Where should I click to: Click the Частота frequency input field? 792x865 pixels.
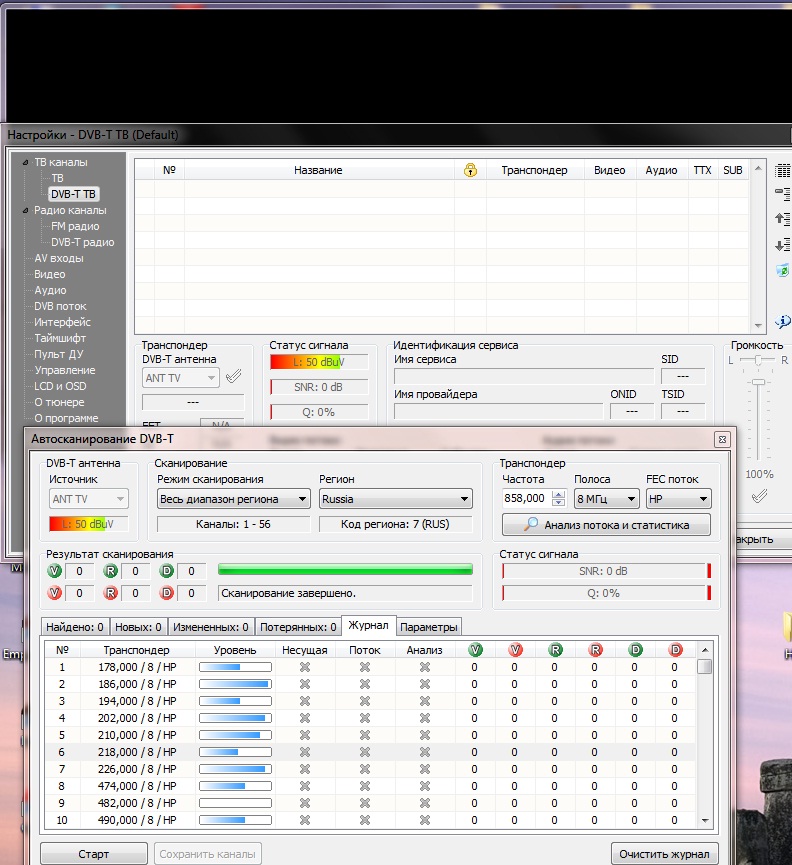click(x=525, y=498)
